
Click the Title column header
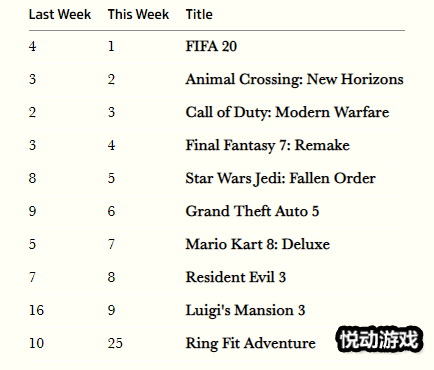click(199, 14)
